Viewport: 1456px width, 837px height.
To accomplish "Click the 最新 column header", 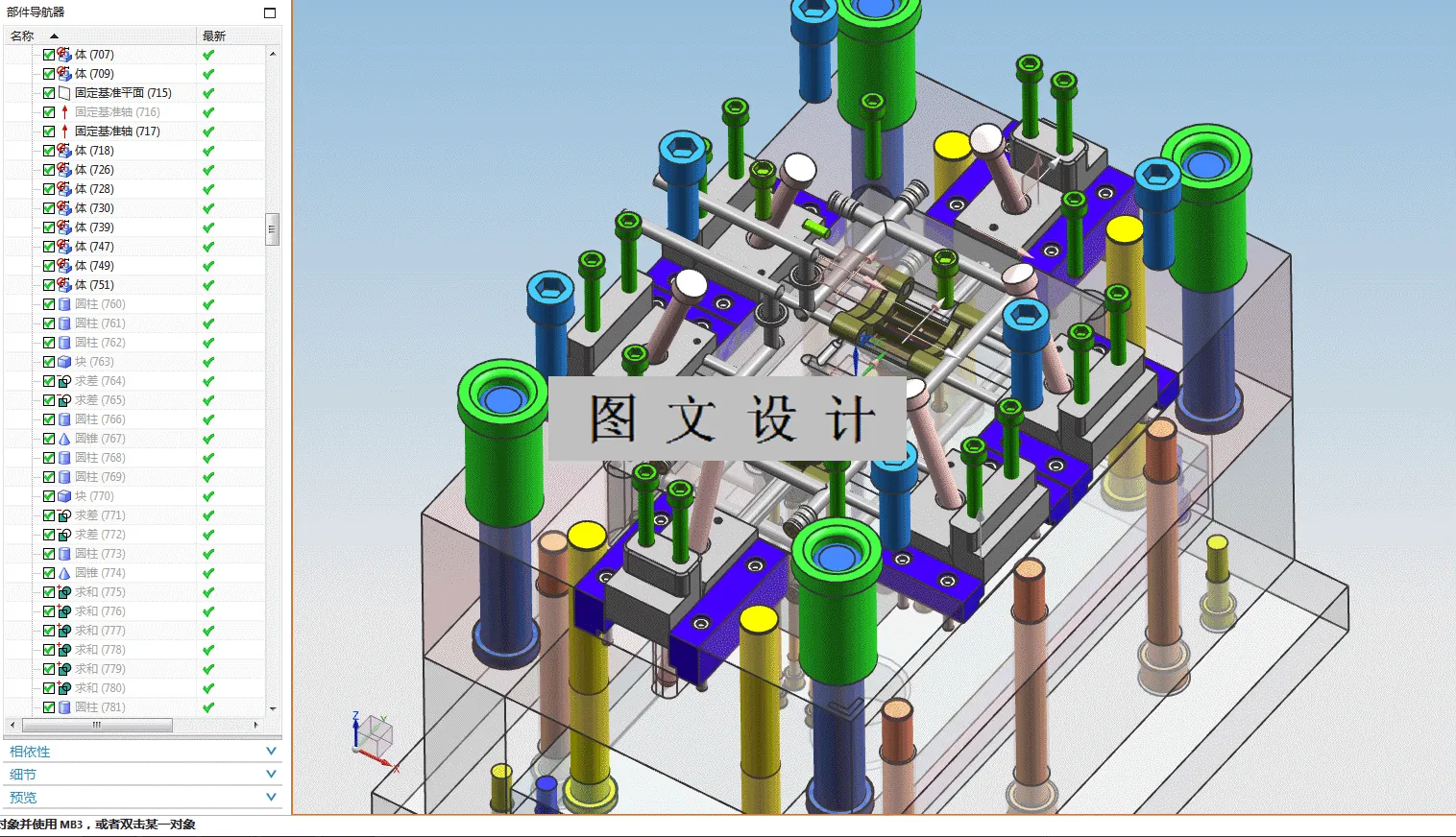I will coord(211,35).
